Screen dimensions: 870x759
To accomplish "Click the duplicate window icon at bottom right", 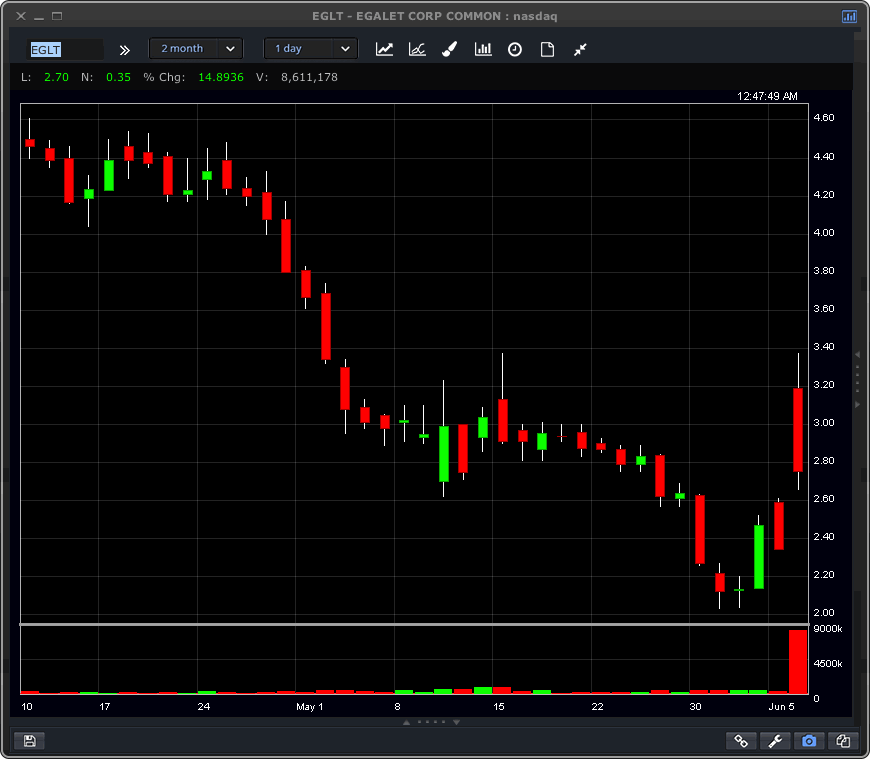I will 844,741.
